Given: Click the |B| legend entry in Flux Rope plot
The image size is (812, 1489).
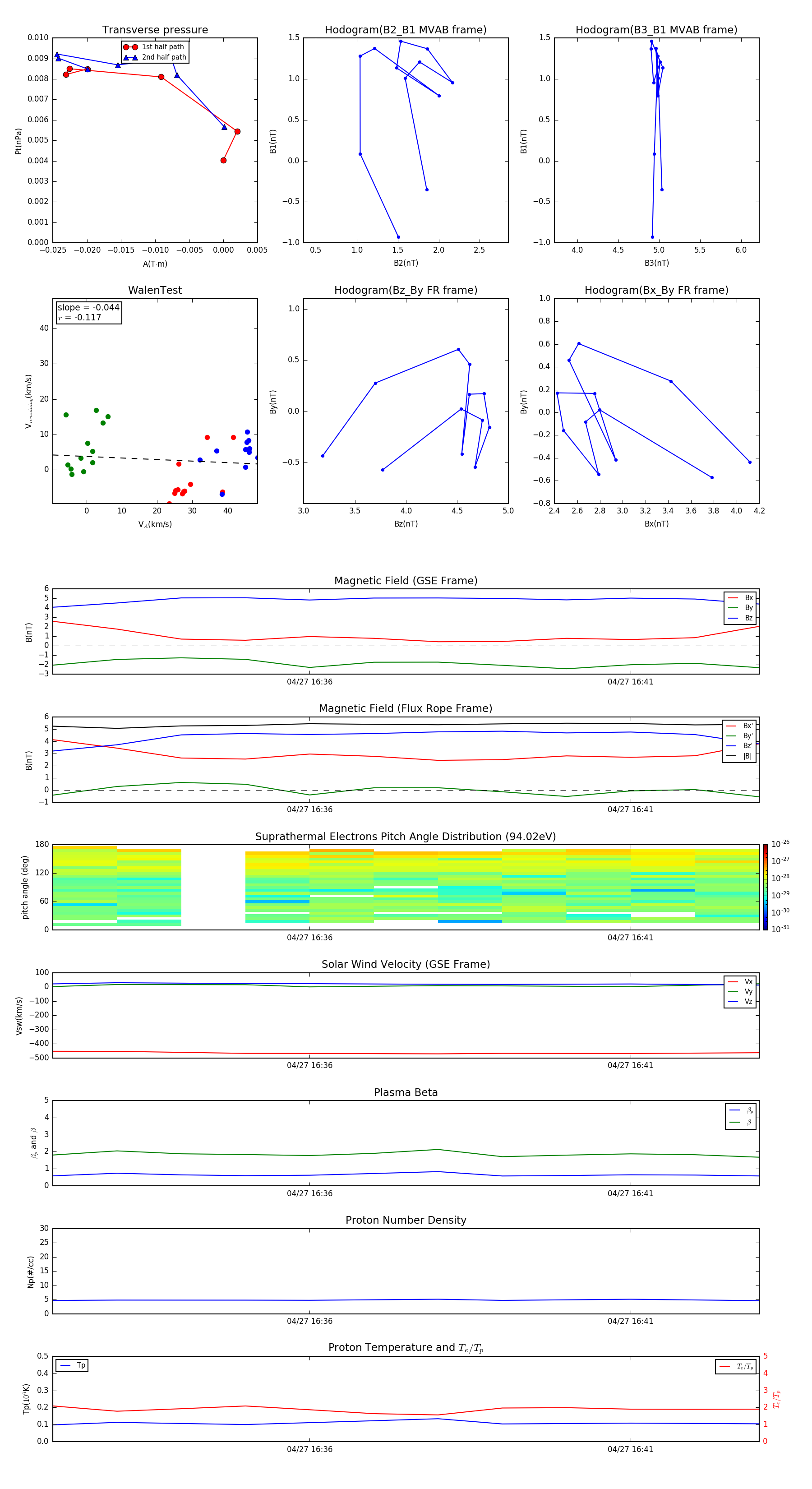Looking at the screenshot, I should (x=739, y=756).
